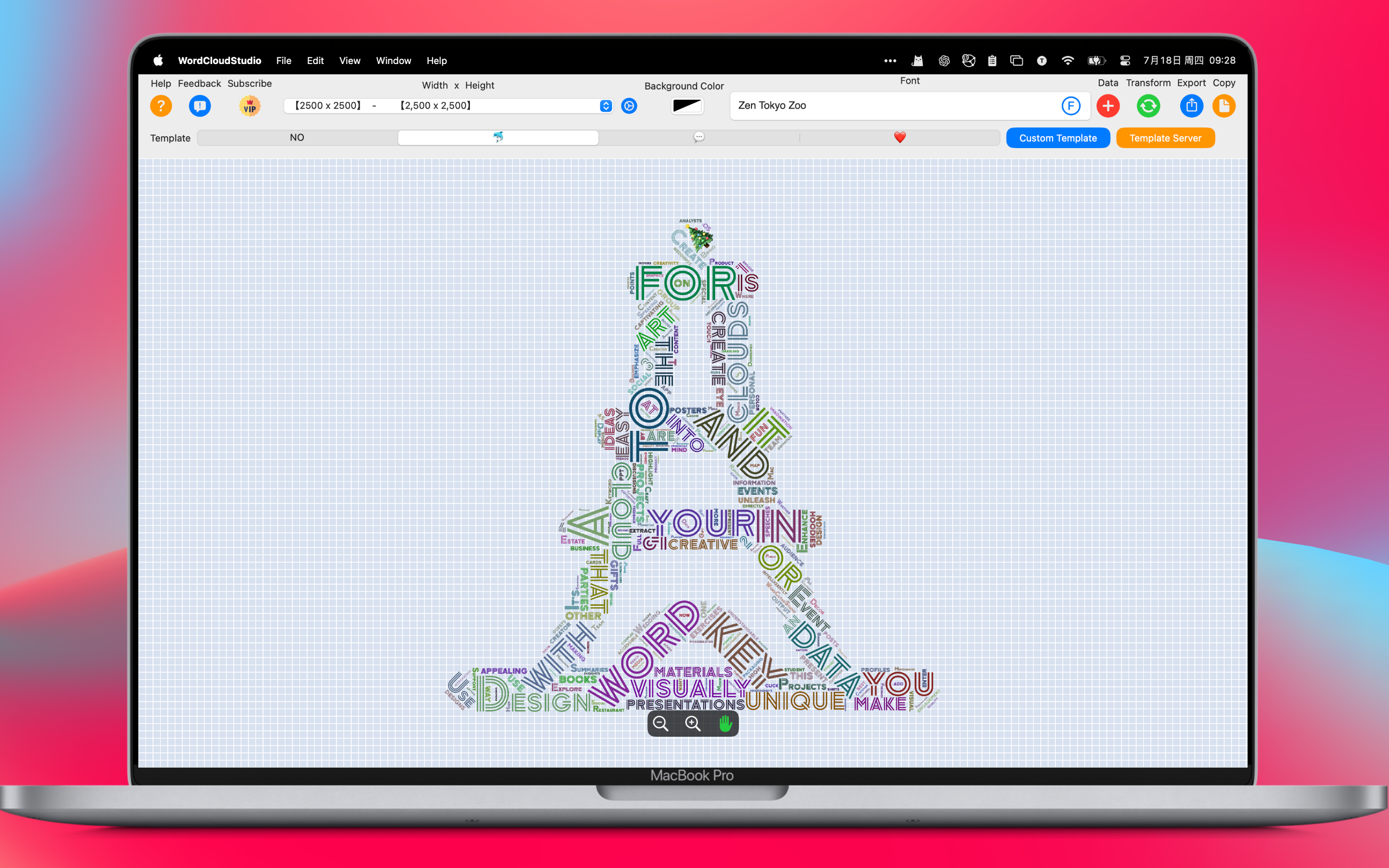The height and width of the screenshot is (868, 1389).
Task: Open the File menu
Action: click(284, 60)
